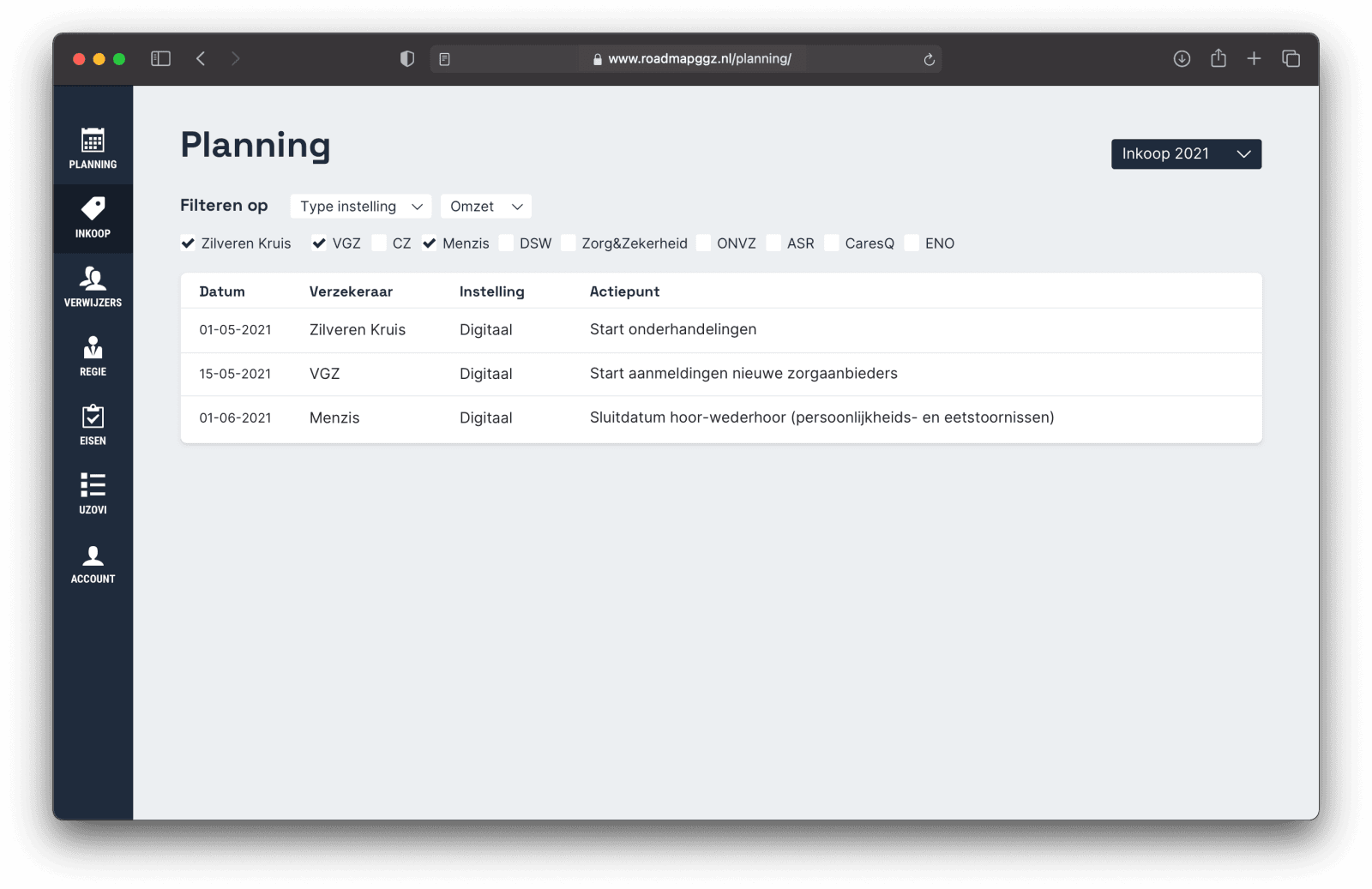Image resolution: width=1372 pixels, height=889 pixels.
Task: Select the 01-05-2021 date cell
Action: [x=235, y=330]
